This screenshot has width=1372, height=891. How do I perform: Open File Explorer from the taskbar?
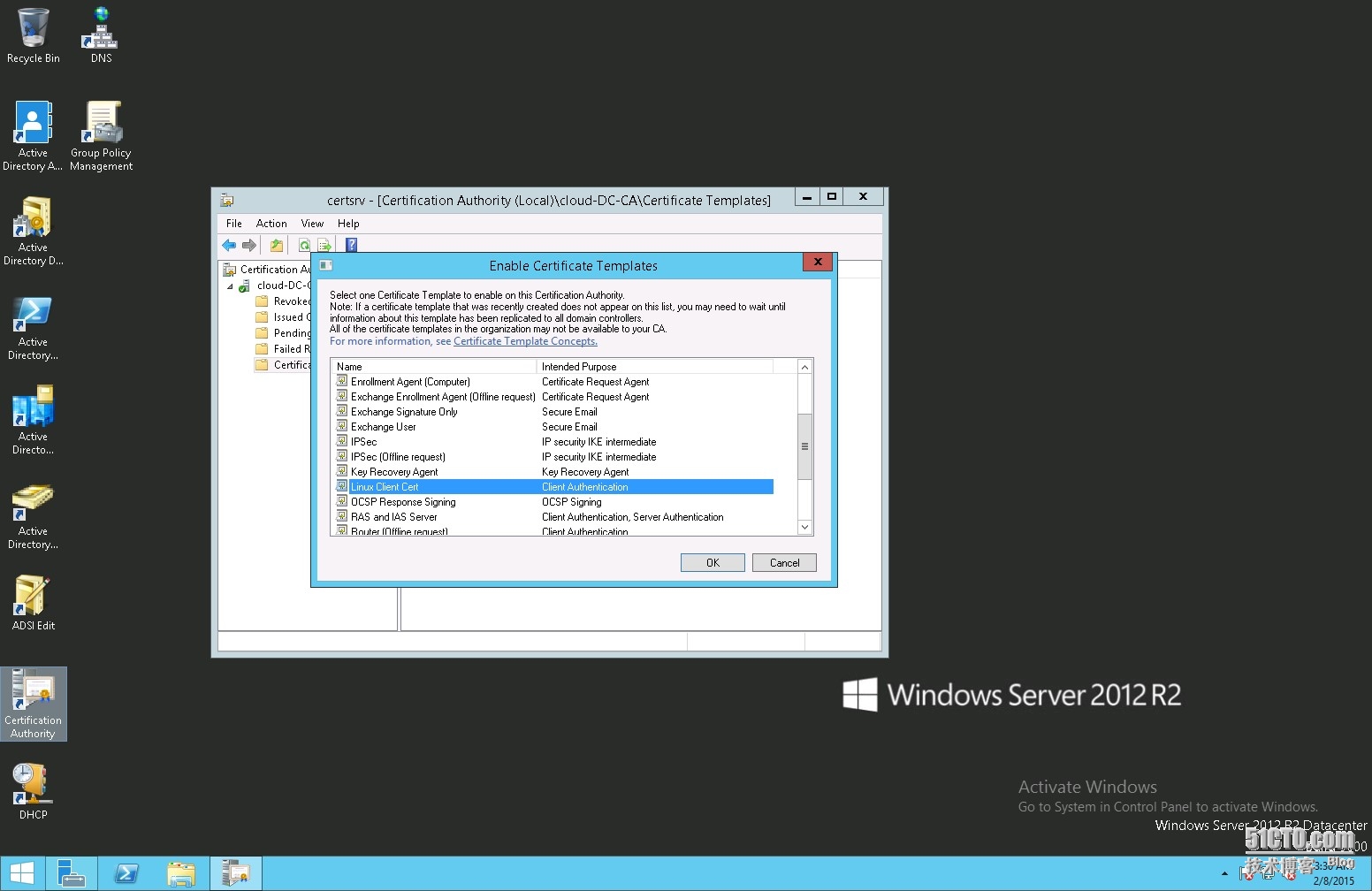click(181, 873)
